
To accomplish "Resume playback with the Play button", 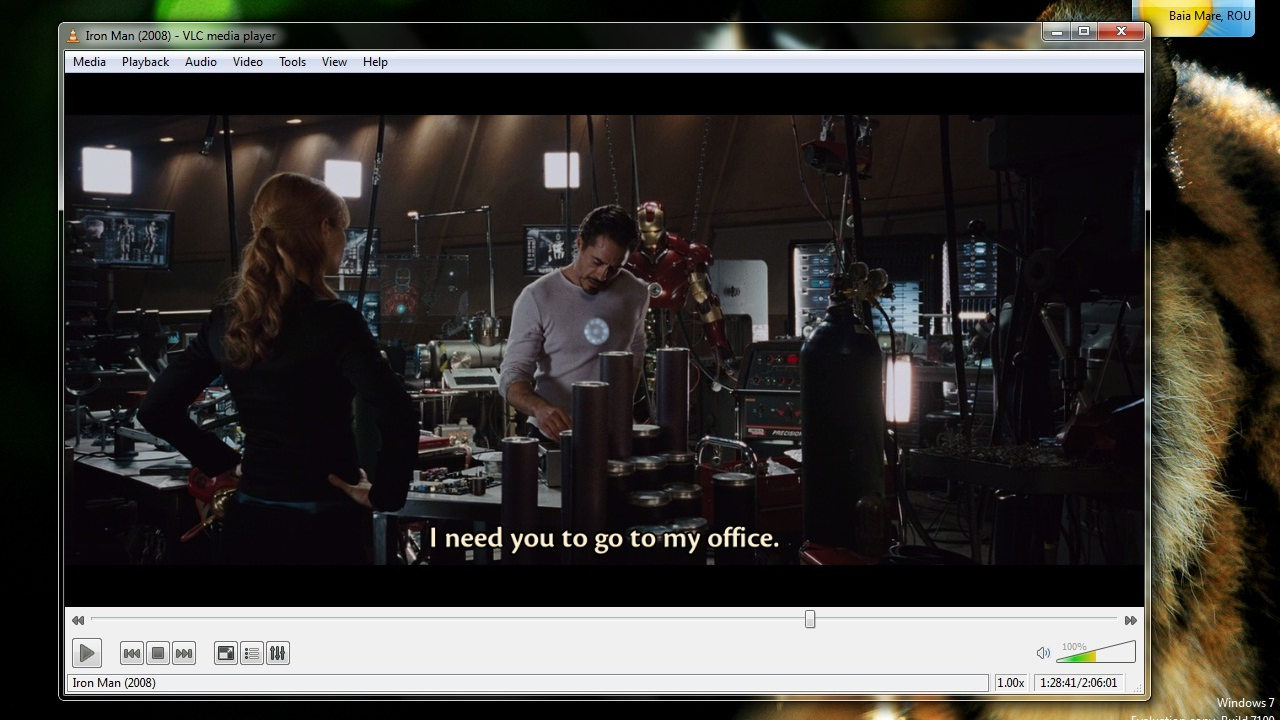I will [86, 652].
